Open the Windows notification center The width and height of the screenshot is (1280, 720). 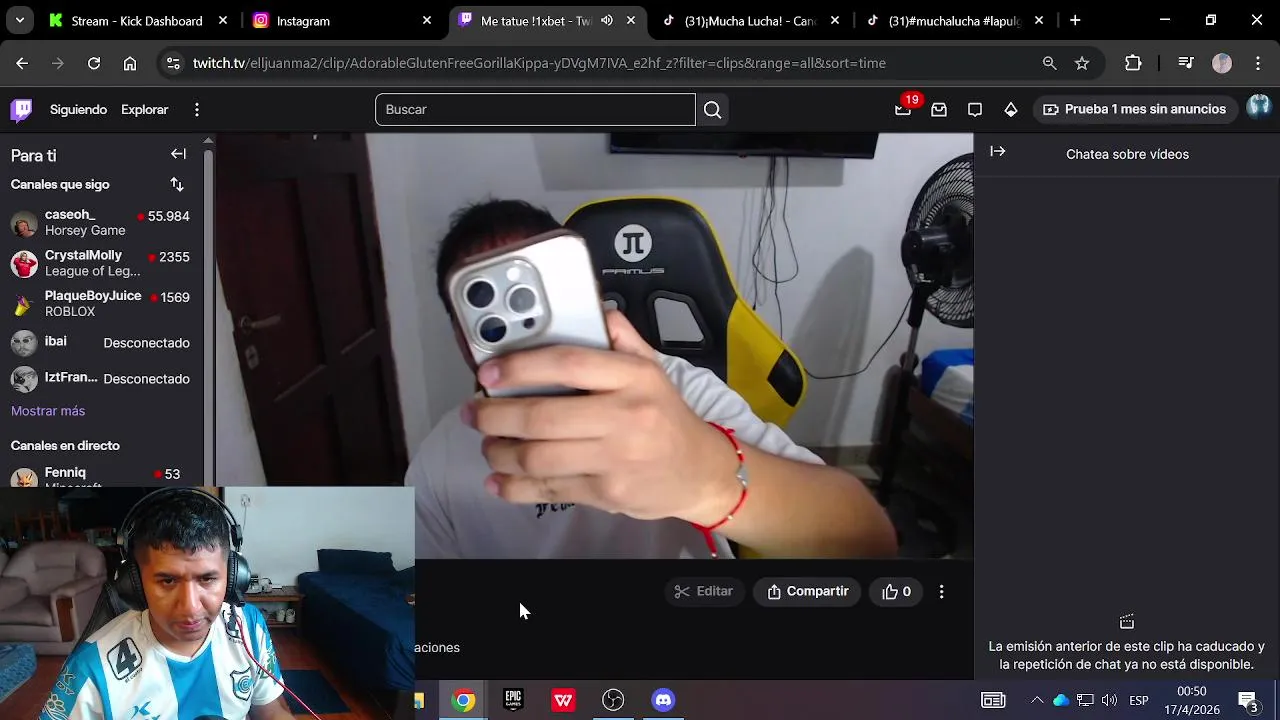coord(1248,700)
